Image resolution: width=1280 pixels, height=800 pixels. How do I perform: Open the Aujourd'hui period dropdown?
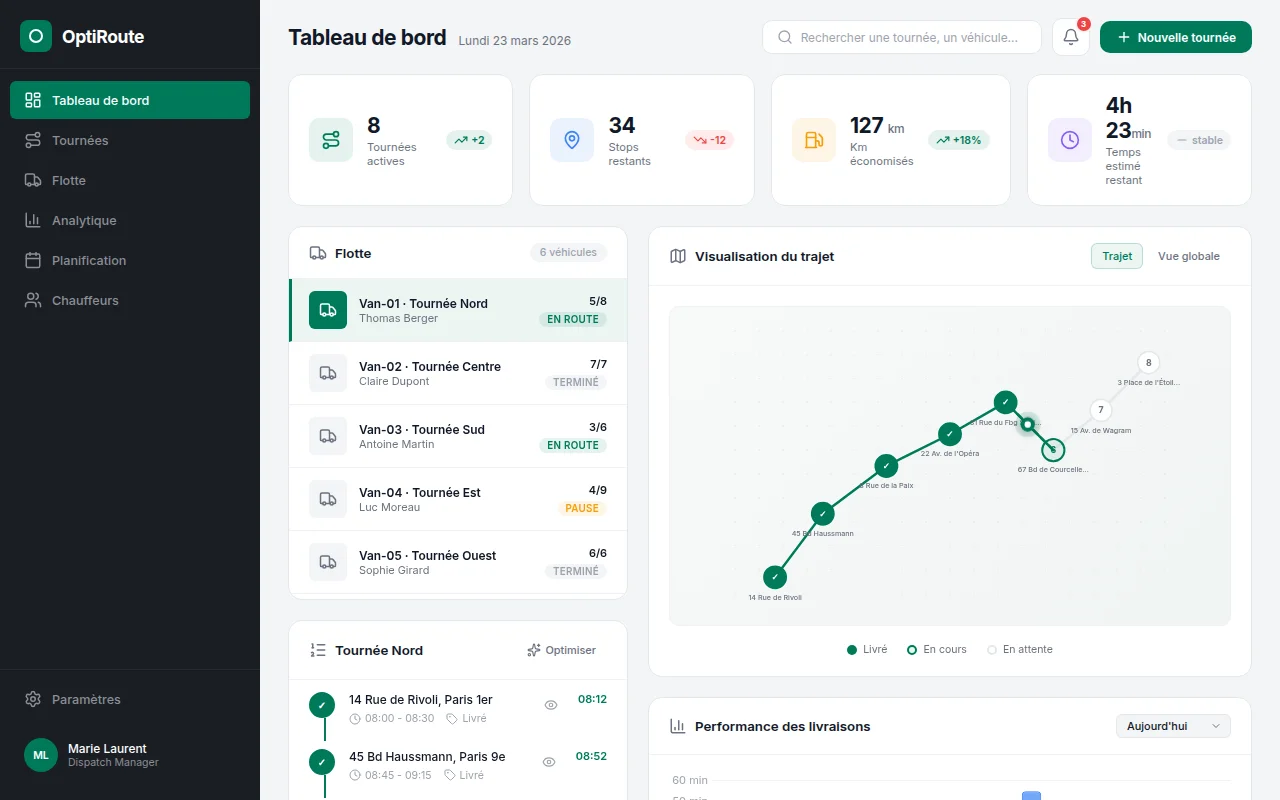[1173, 726]
